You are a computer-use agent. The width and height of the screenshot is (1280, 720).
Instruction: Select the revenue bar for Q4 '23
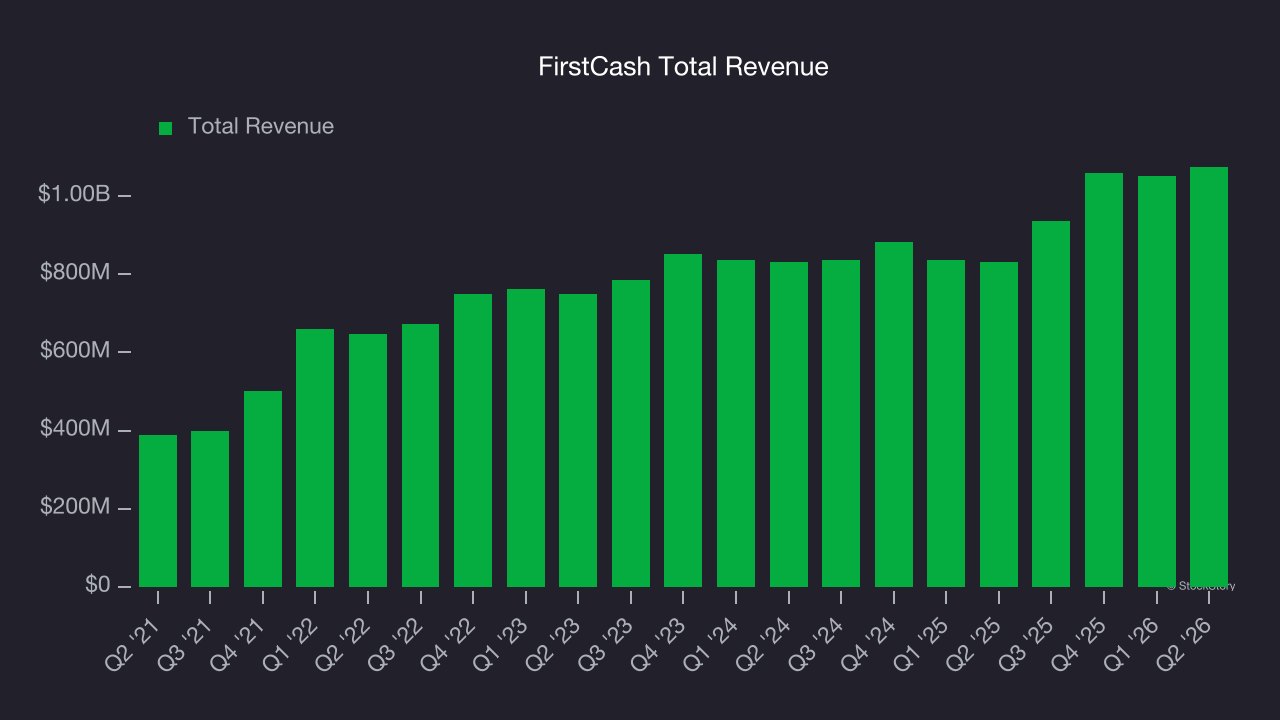pyautogui.click(x=683, y=421)
